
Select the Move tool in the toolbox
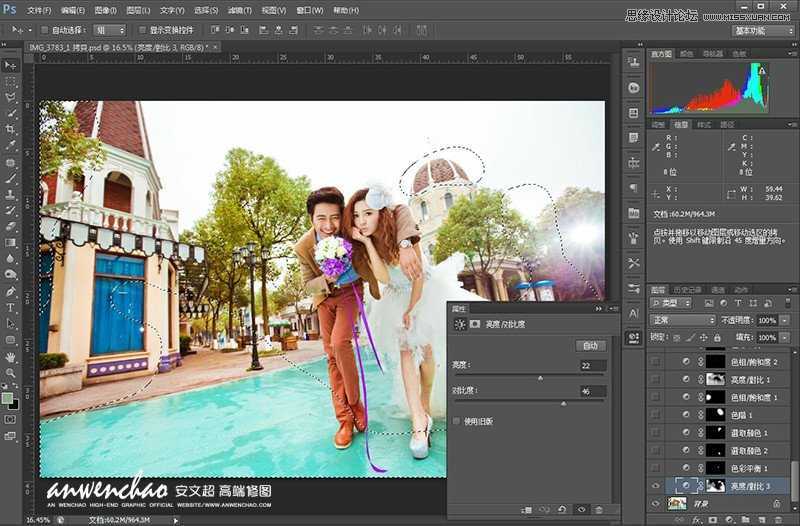point(11,65)
